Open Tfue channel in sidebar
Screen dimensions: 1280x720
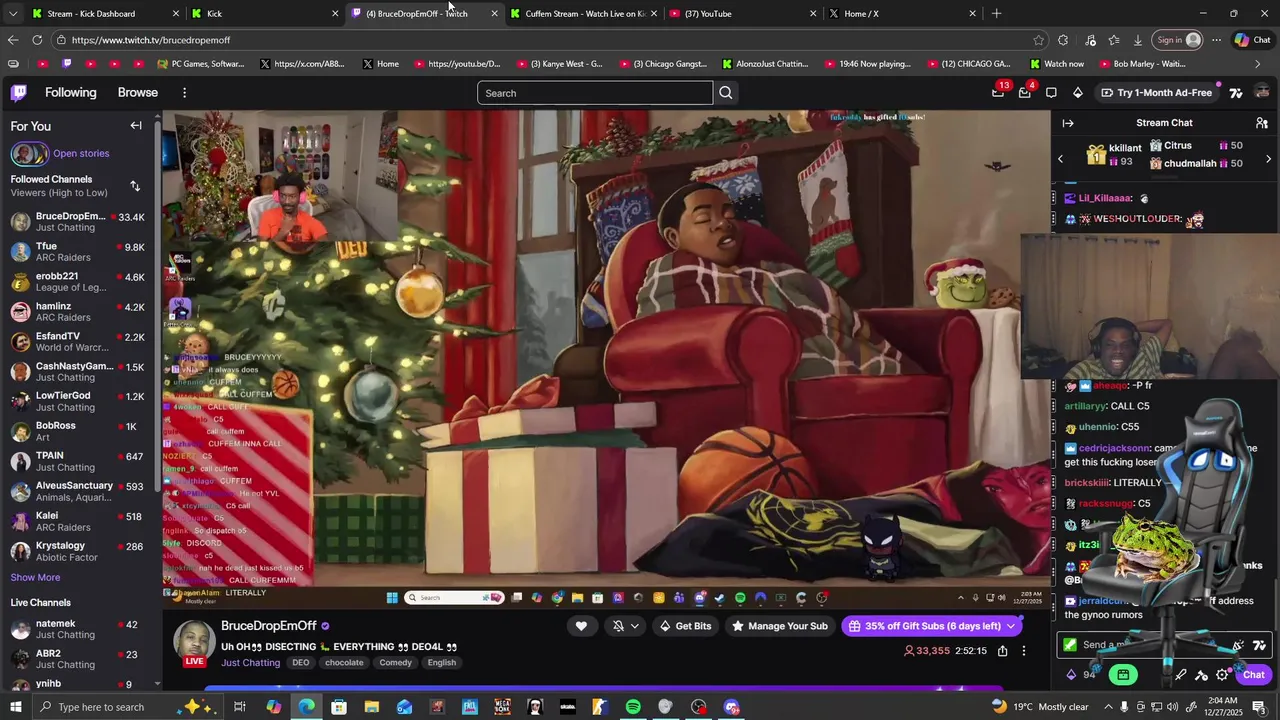coord(78,252)
